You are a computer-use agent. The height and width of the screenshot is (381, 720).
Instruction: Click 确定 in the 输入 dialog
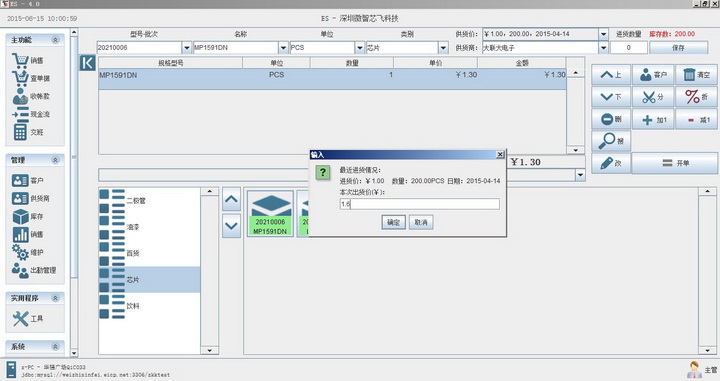tap(394, 222)
